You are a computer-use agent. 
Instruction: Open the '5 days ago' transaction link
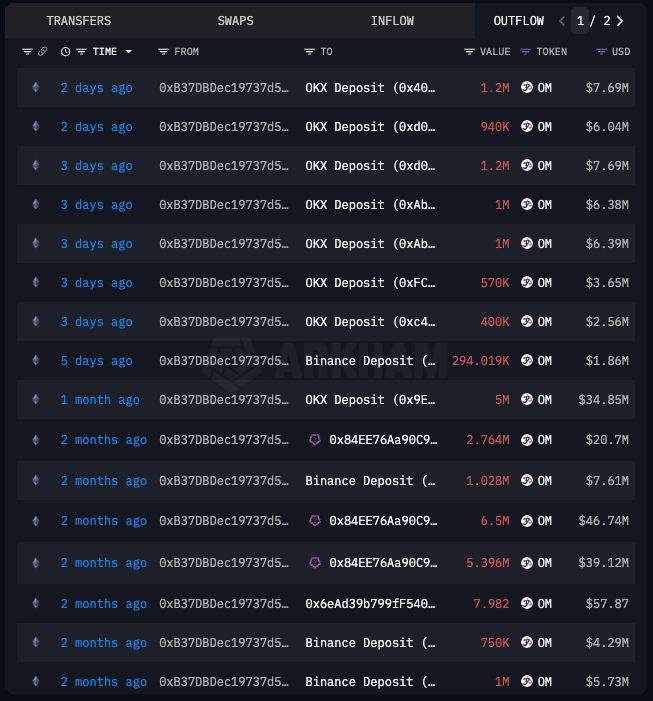[x=97, y=361]
